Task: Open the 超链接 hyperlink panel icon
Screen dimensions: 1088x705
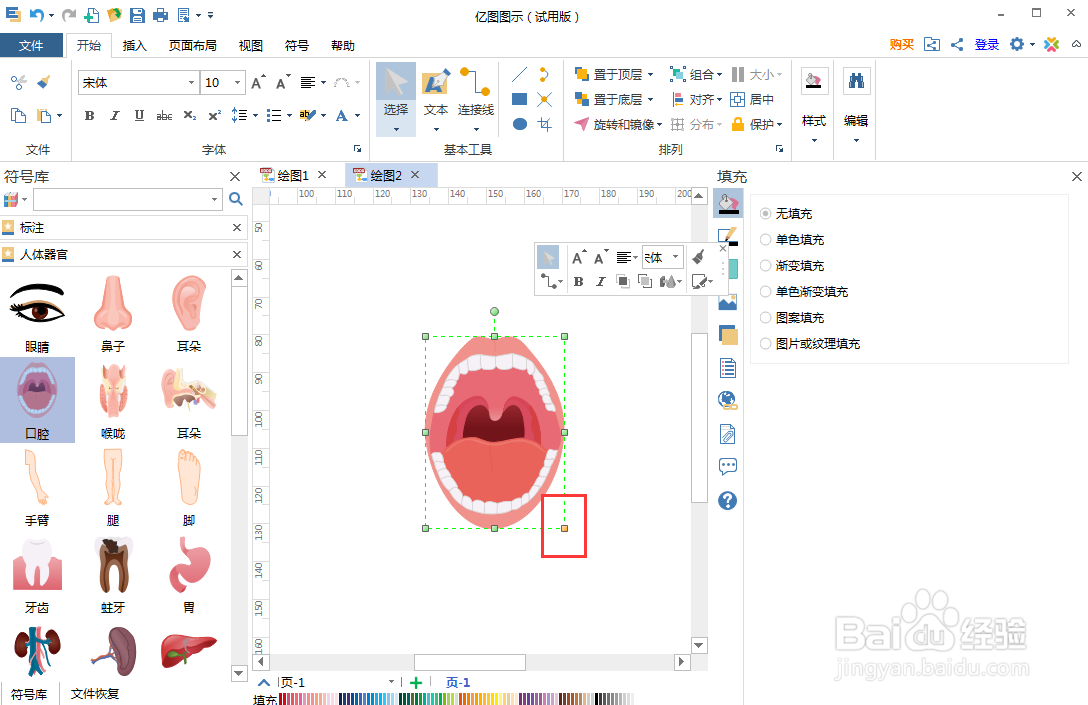Action: click(x=727, y=399)
